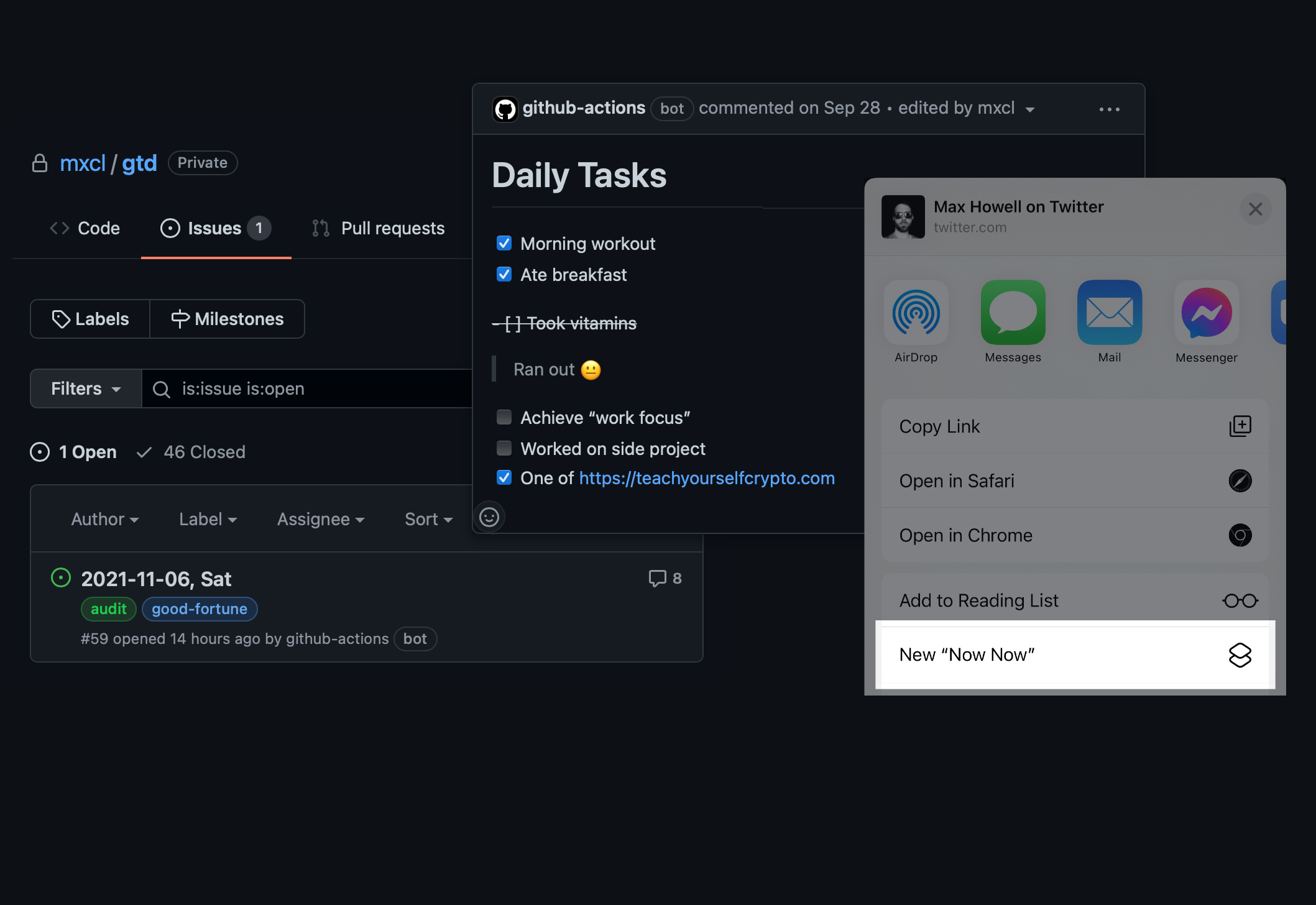Click the Now Now app icon
Viewport: 1316px width, 905px height.
pos(1240,655)
